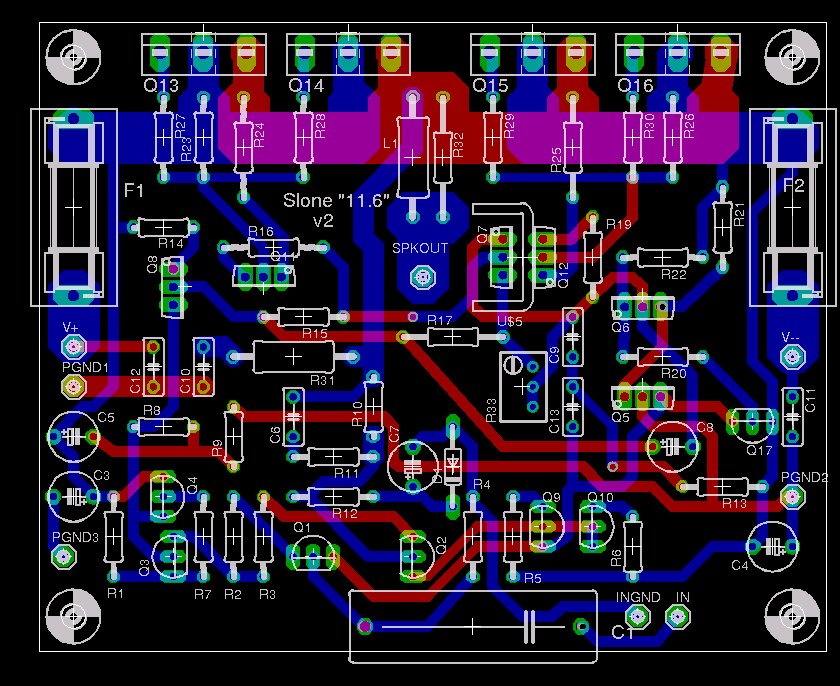Select electrolytic capacitor C7
Screen dimensions: 840x686
click(412, 466)
